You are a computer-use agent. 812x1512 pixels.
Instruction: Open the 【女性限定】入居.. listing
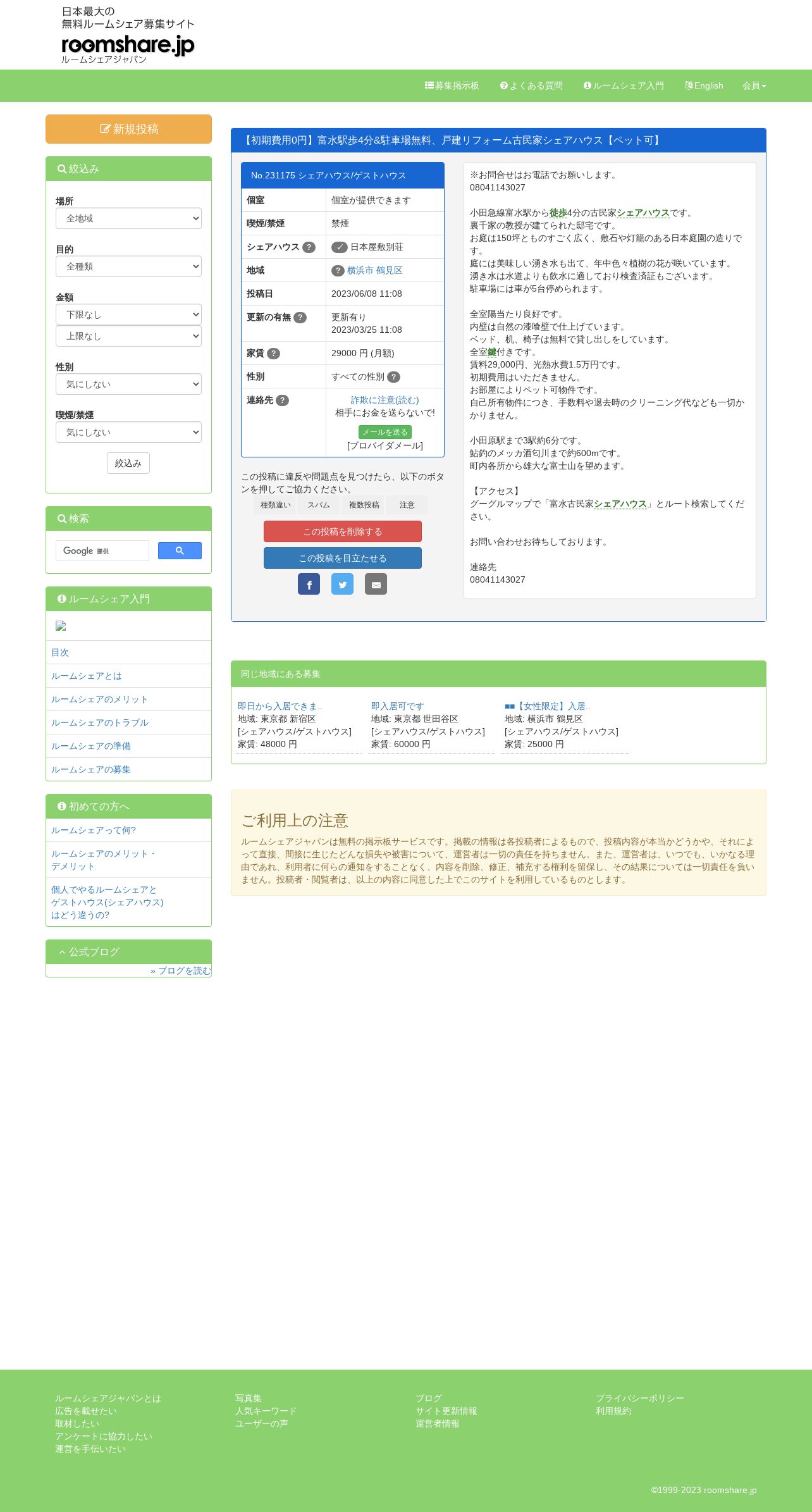click(x=548, y=706)
